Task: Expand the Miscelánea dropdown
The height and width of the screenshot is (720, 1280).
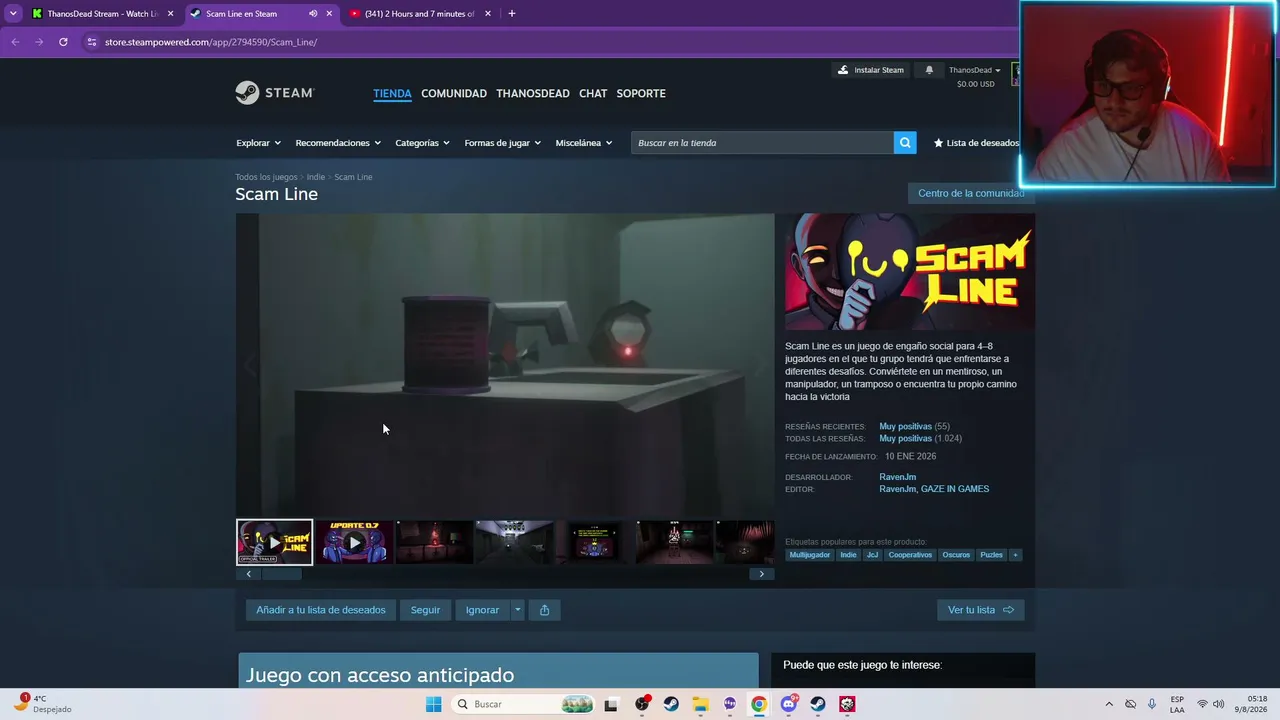Action: pyautogui.click(x=584, y=143)
